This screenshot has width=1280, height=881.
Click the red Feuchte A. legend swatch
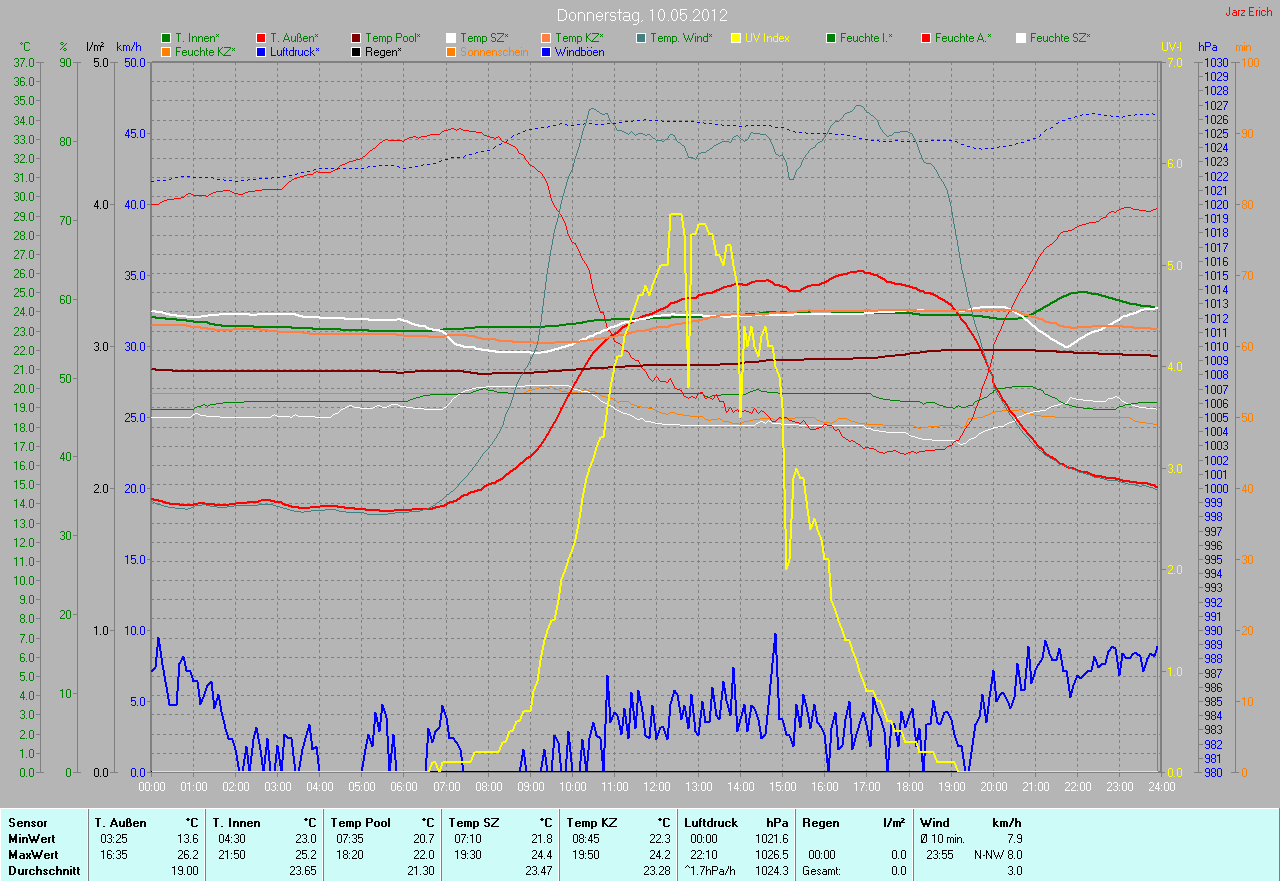[x=926, y=38]
